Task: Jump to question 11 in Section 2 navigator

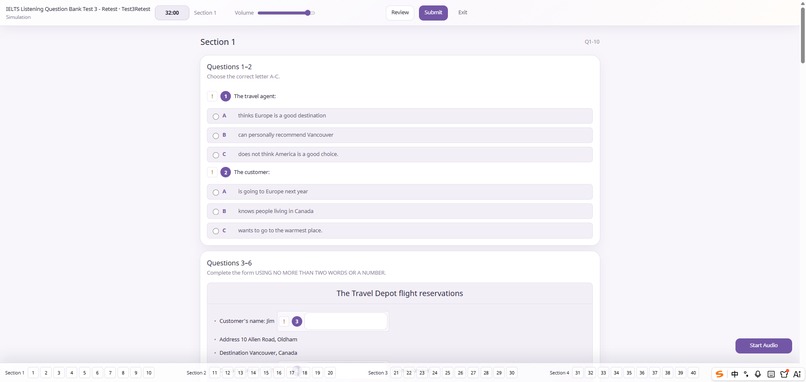Action: [214, 373]
